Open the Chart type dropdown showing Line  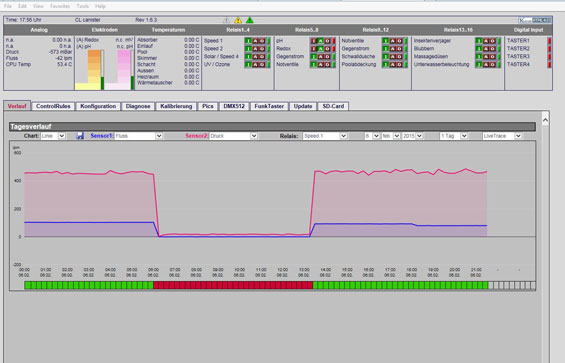[53, 136]
